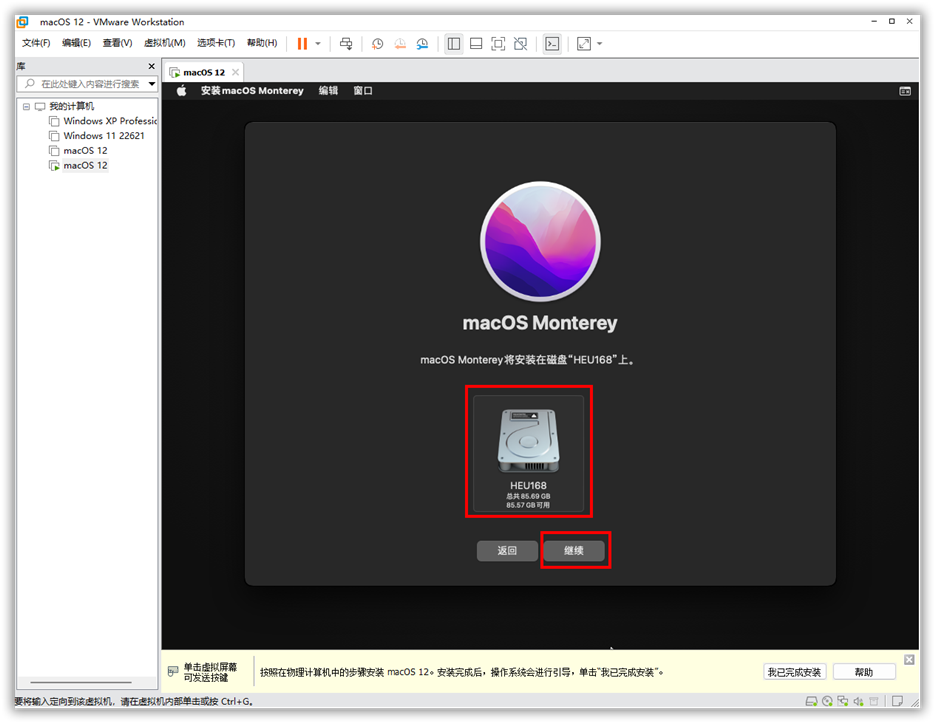This screenshot has width=935, height=723.
Task: Open the power options dropdown arrow beside Pause
Action: tap(318, 44)
